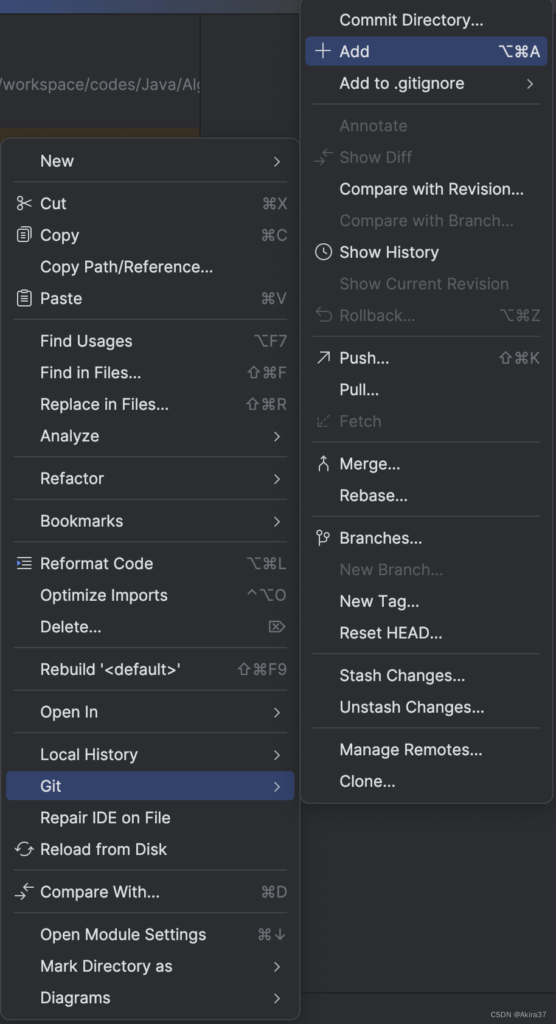Click the Reload from Disk icon

coord(24,849)
